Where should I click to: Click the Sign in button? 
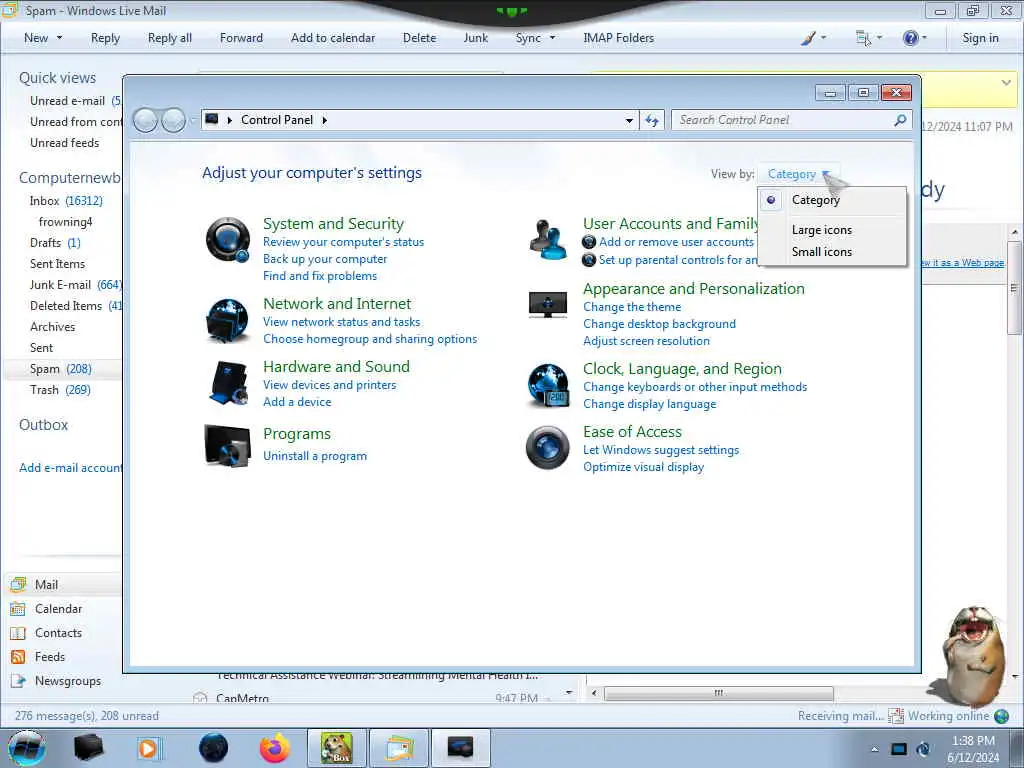tap(980, 38)
